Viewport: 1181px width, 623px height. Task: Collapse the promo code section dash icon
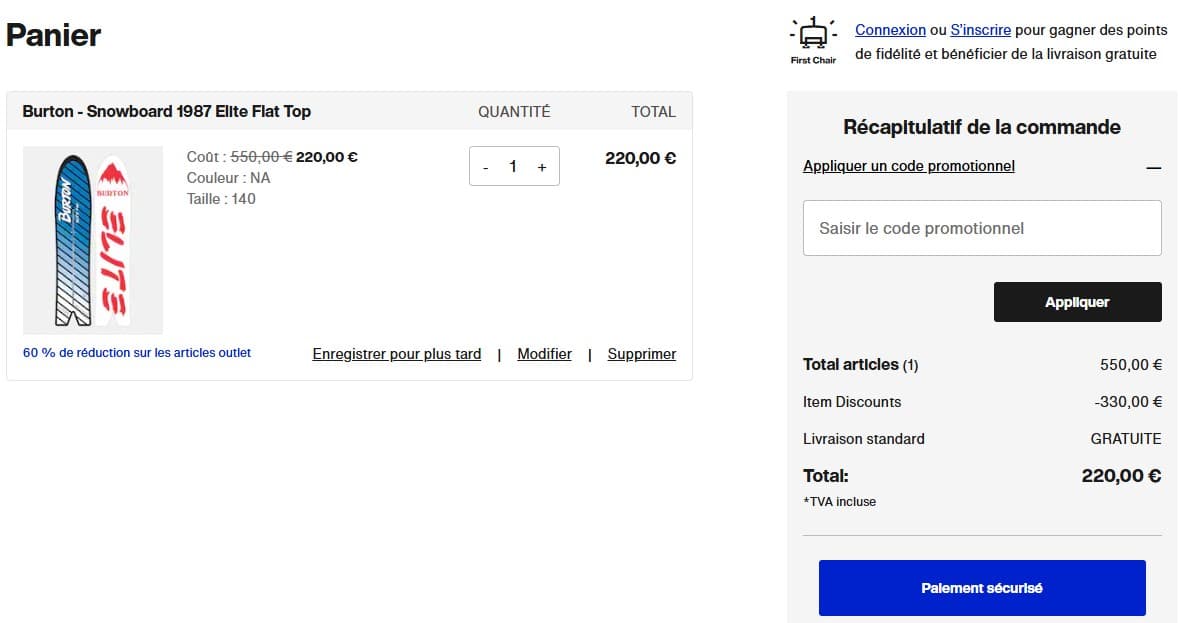(x=1153, y=168)
